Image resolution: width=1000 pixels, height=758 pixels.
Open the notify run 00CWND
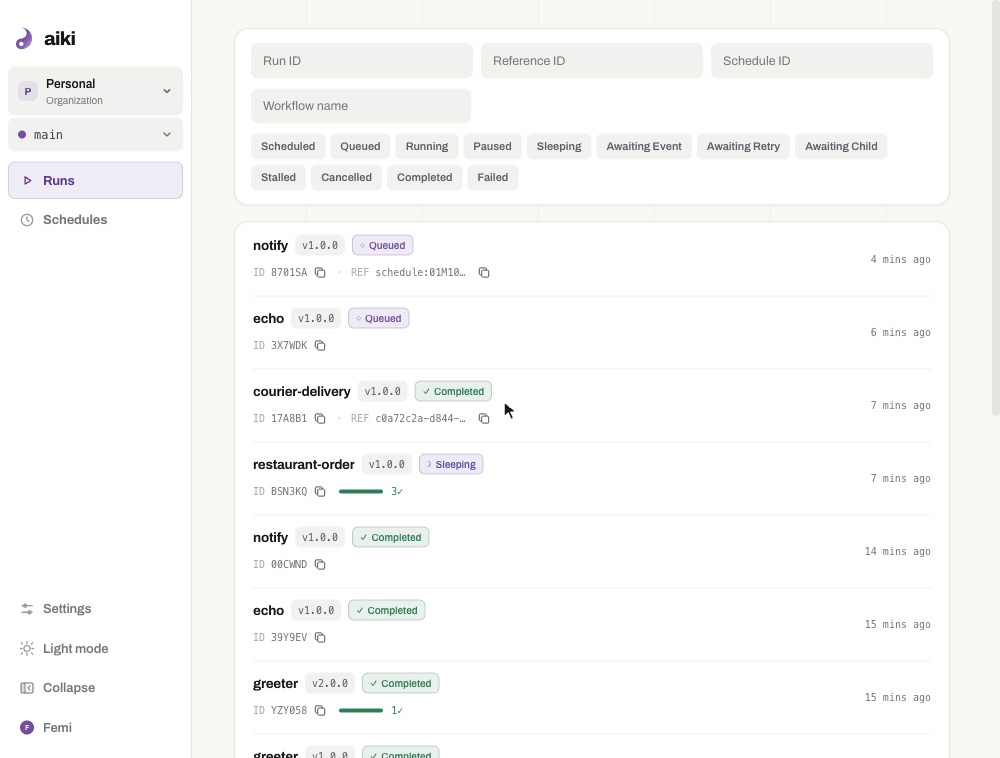[x=592, y=551]
